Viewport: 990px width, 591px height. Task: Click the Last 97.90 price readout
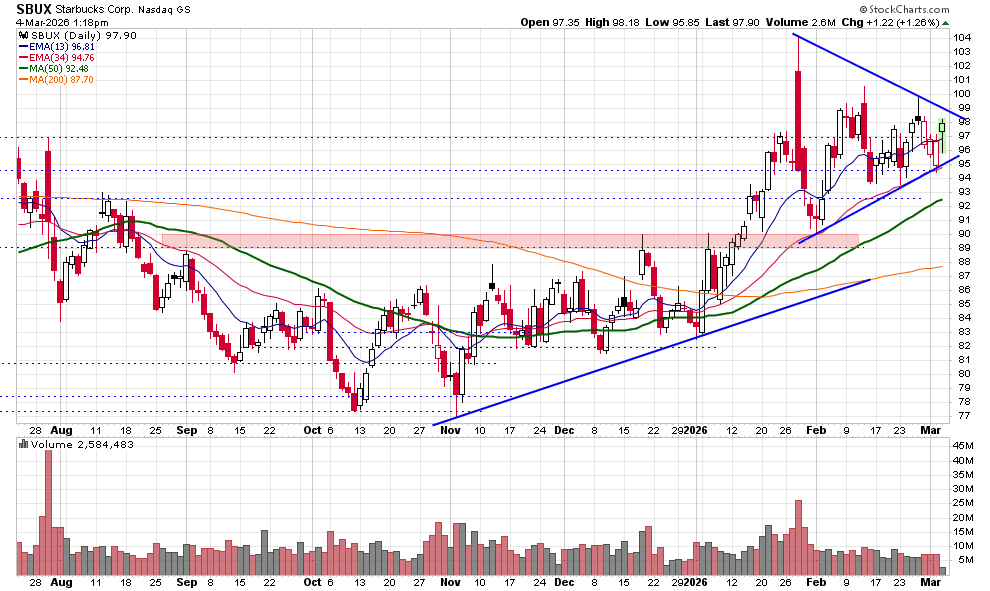click(x=729, y=22)
